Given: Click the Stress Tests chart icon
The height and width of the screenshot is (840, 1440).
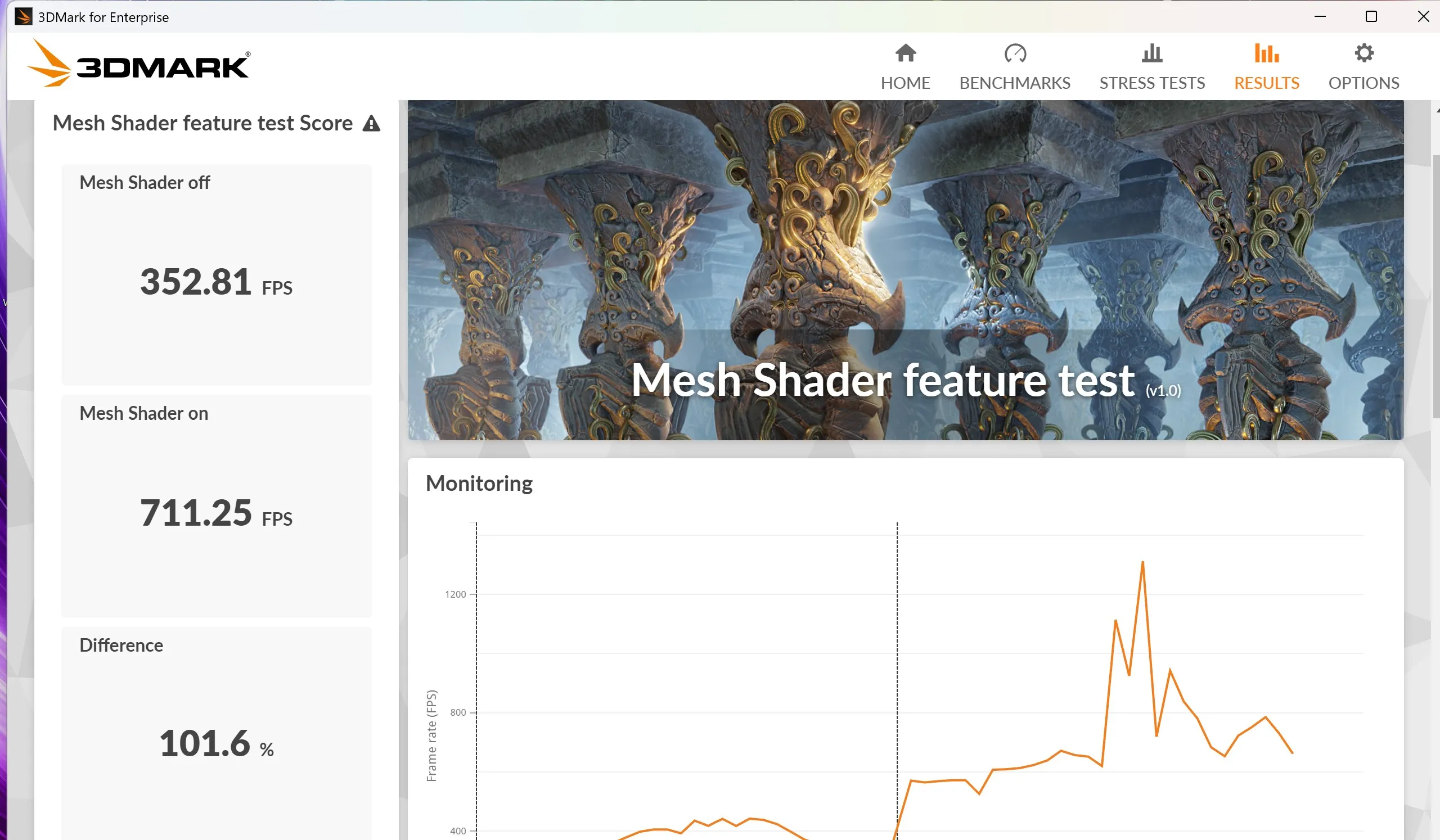Looking at the screenshot, I should [1151, 53].
